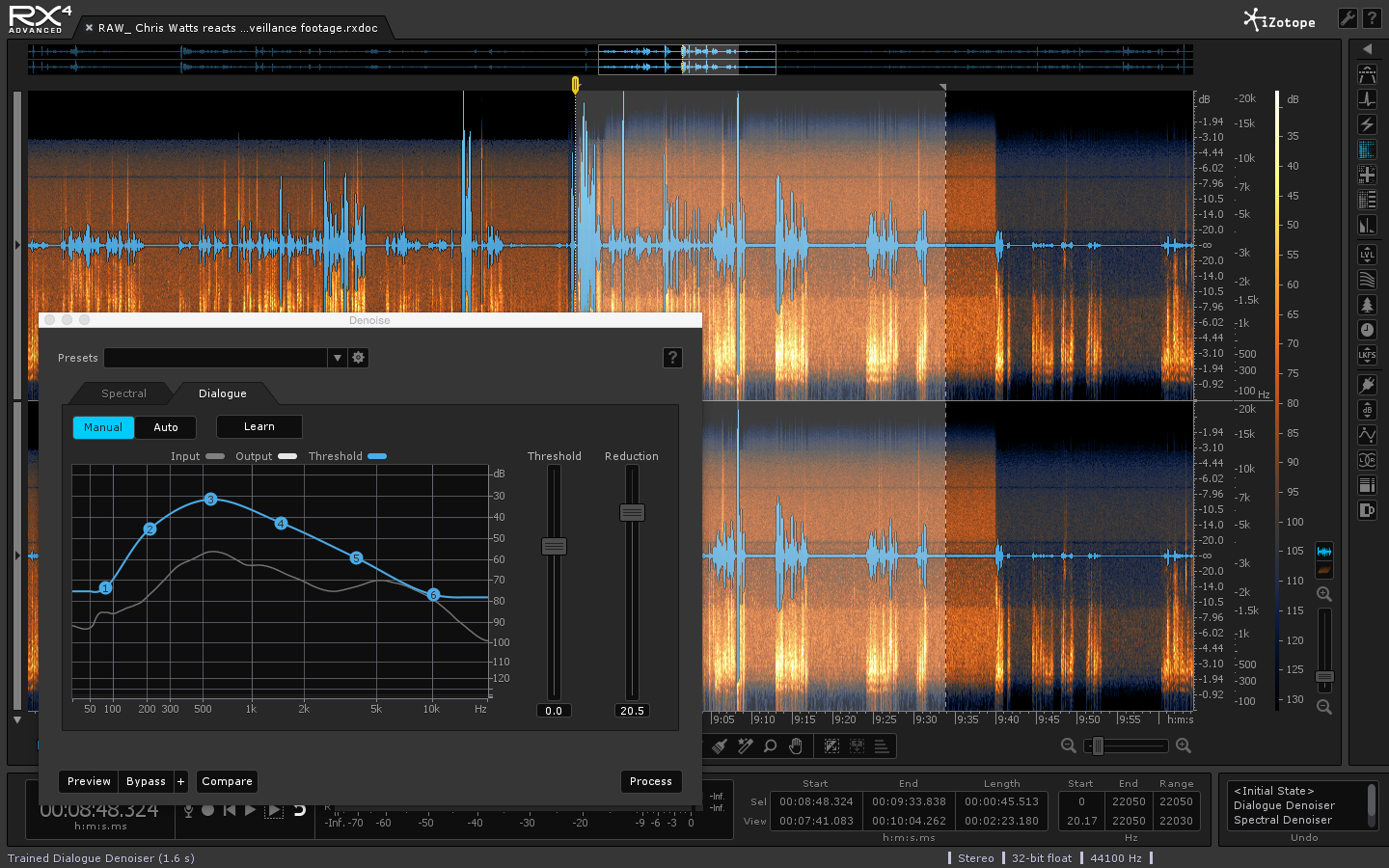This screenshot has width=1389, height=868.
Task: Click vertical zoom-in magnifier
Action: pyautogui.click(x=1324, y=594)
